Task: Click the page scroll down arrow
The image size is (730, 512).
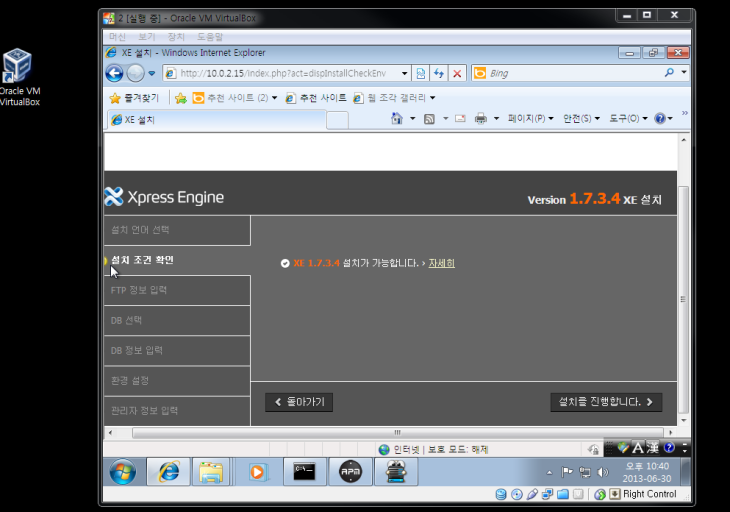Action: click(683, 420)
